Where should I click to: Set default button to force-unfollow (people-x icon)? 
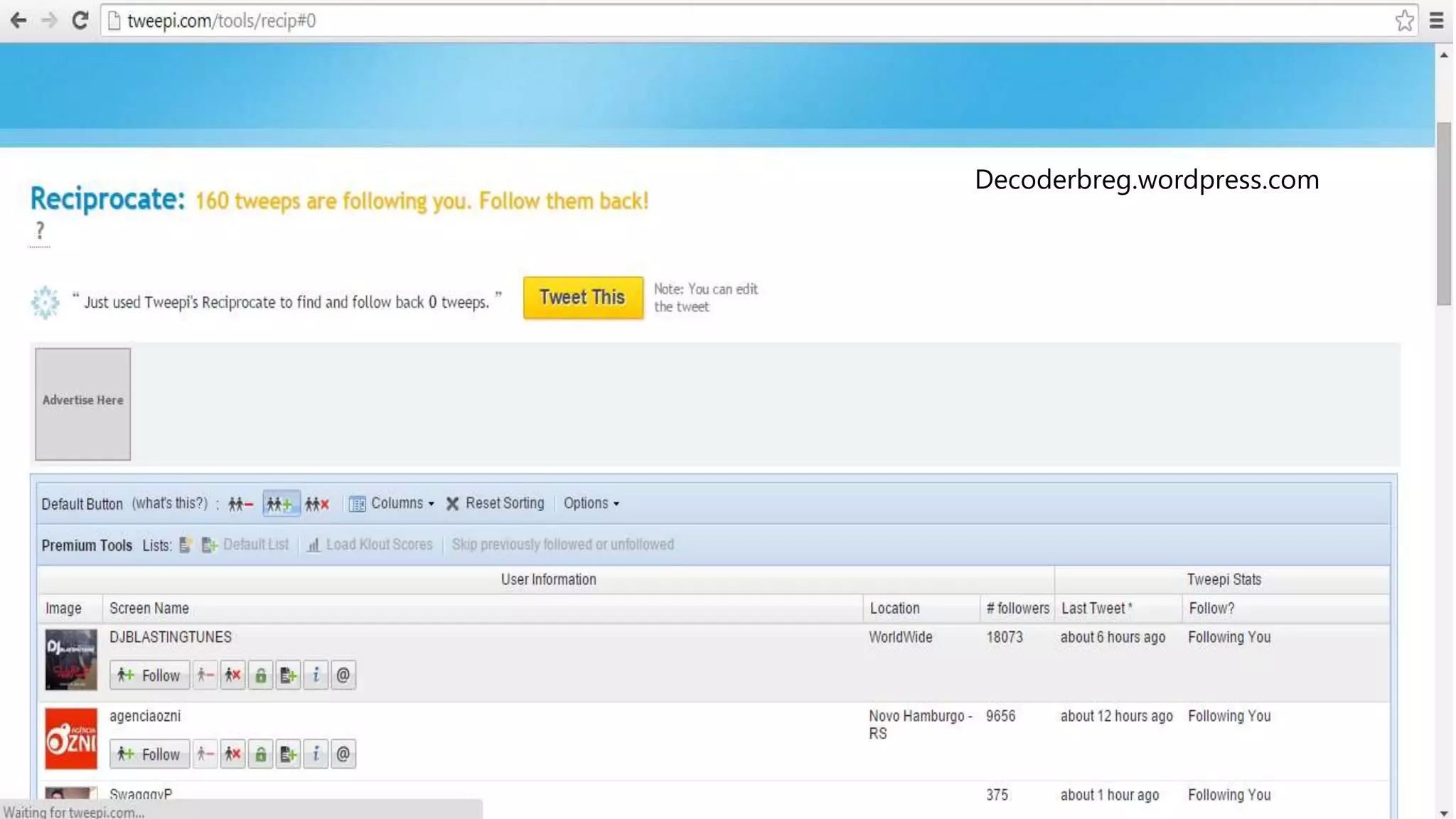pos(317,504)
